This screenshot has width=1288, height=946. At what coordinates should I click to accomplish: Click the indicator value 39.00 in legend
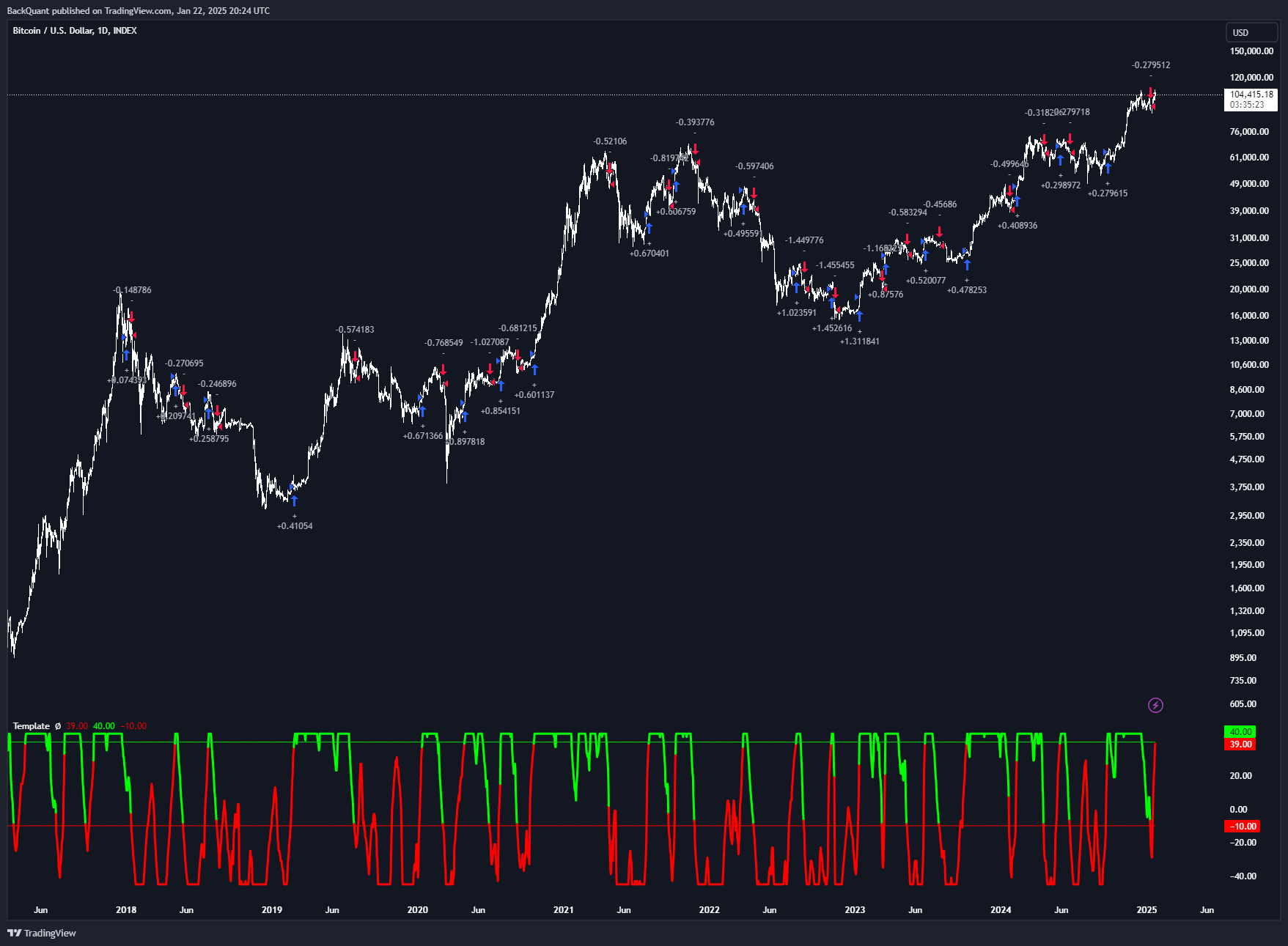coord(77,726)
